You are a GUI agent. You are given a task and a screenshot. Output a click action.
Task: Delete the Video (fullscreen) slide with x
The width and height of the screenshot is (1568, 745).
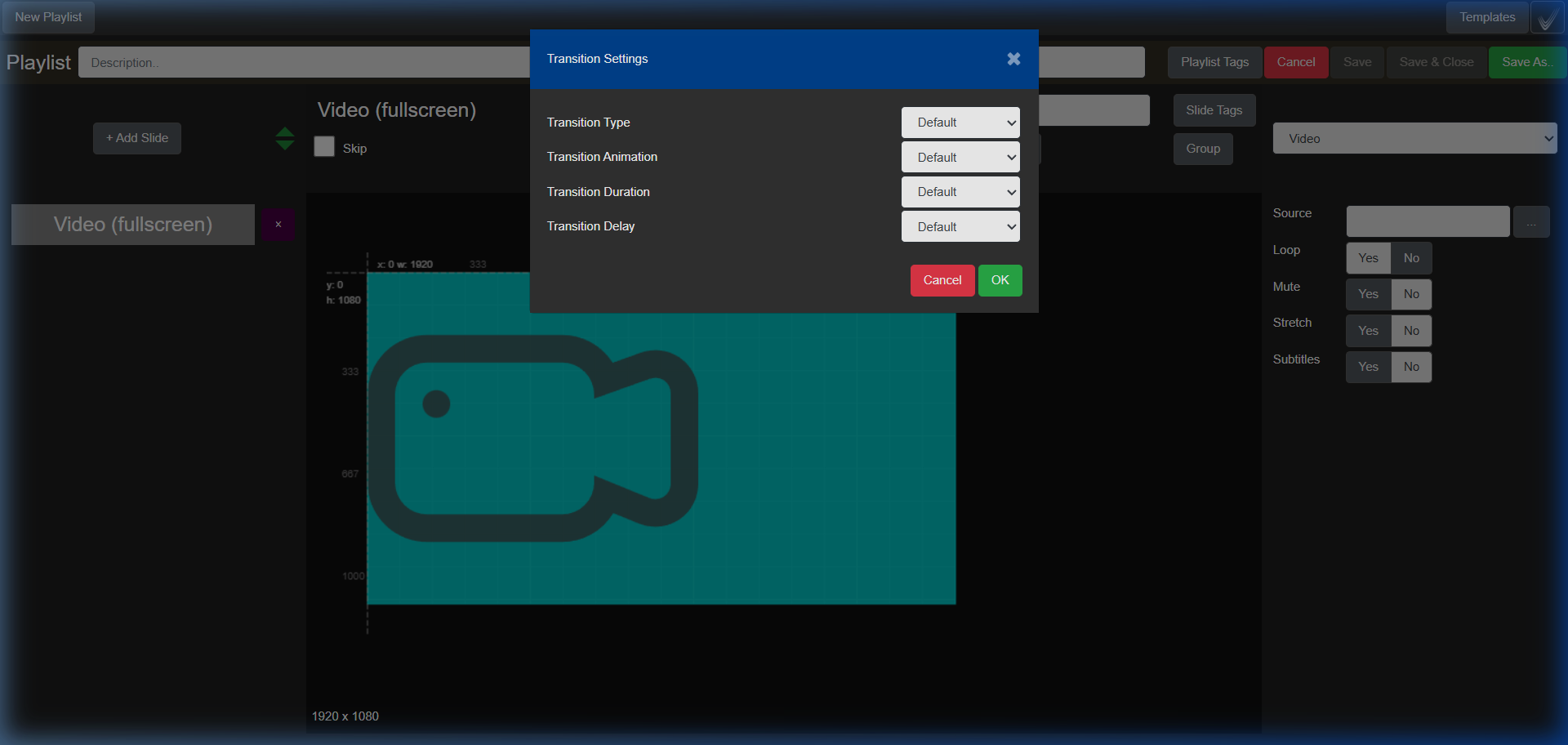278,225
